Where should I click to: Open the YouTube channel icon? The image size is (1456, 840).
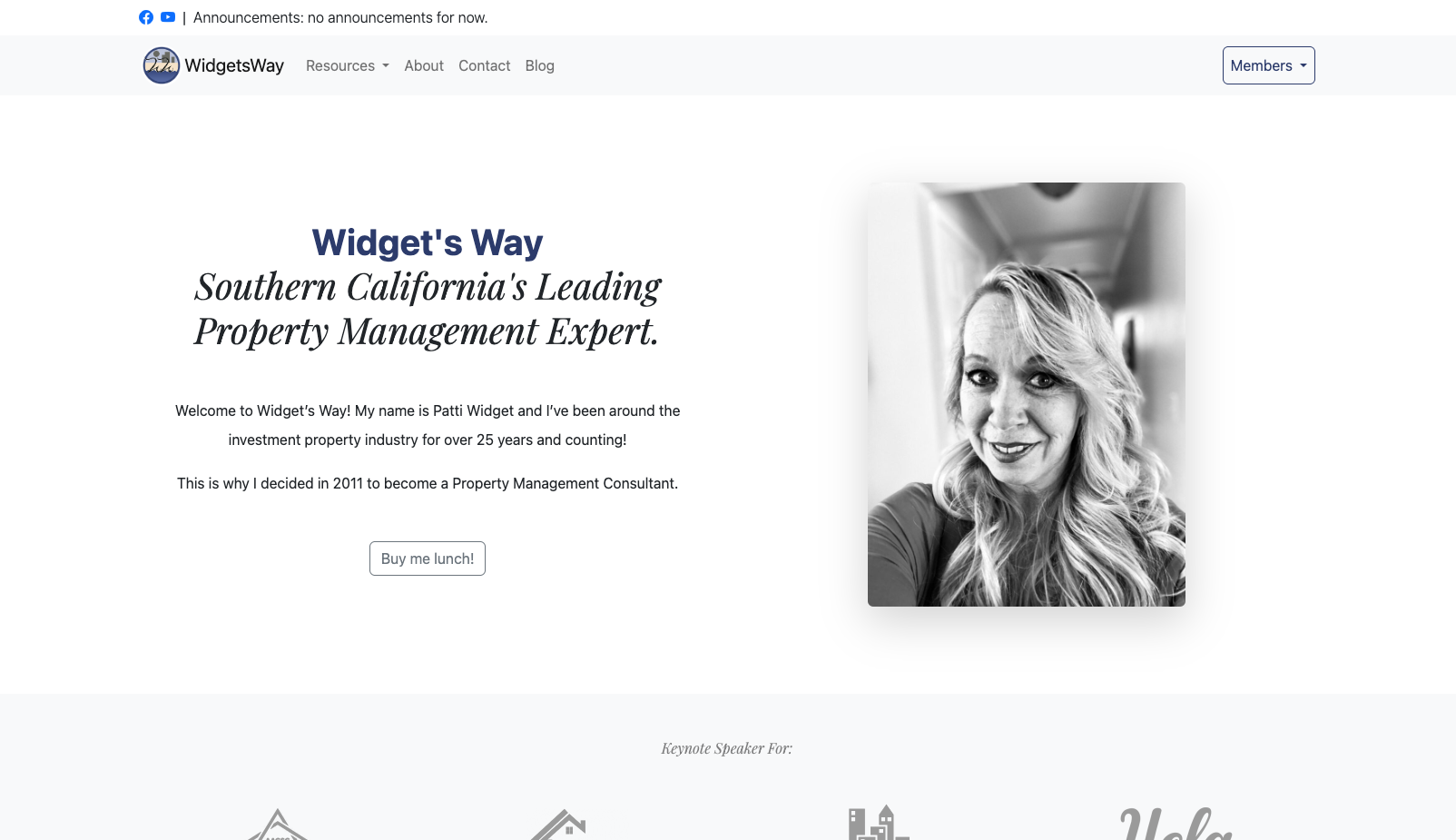[168, 17]
